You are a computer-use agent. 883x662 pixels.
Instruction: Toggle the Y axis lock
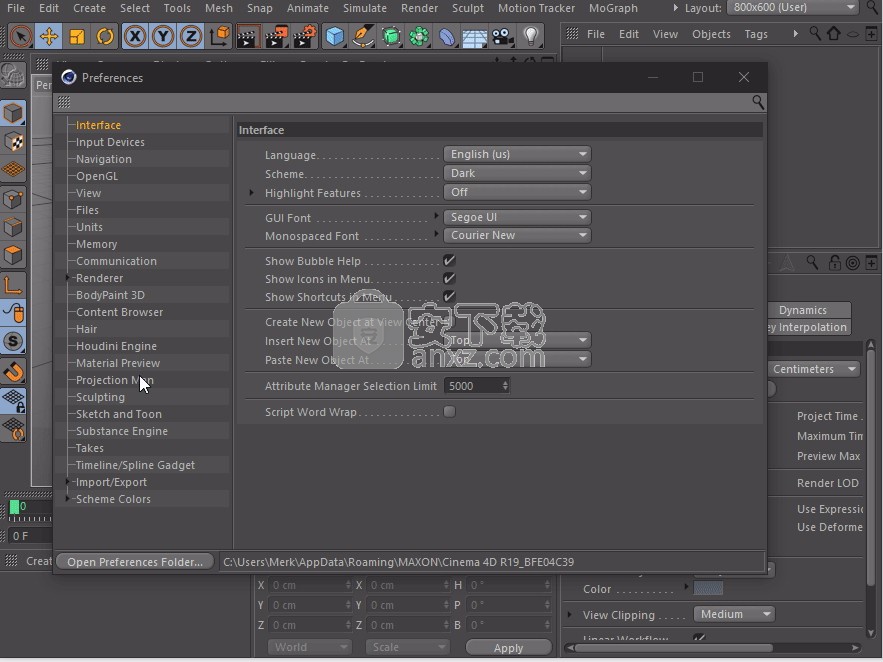(163, 37)
